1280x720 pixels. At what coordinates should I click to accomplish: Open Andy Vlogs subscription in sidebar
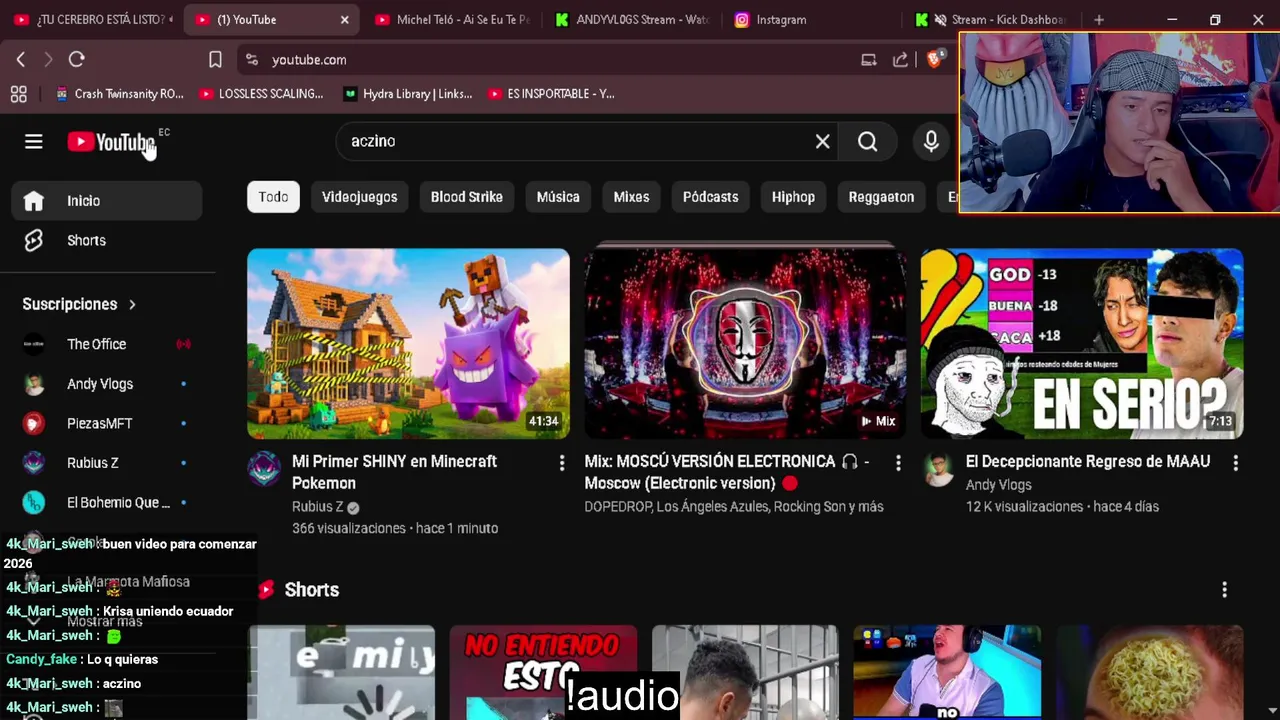(107, 384)
